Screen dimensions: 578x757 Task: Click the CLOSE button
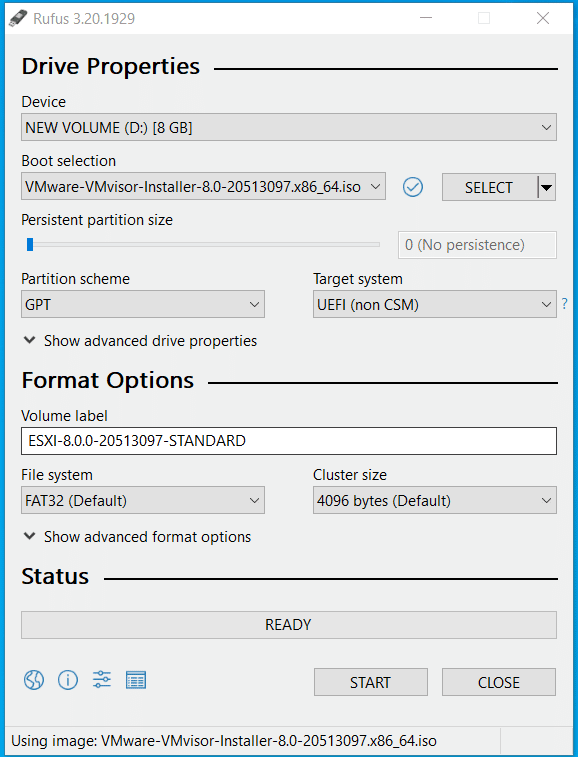pyautogui.click(x=499, y=682)
